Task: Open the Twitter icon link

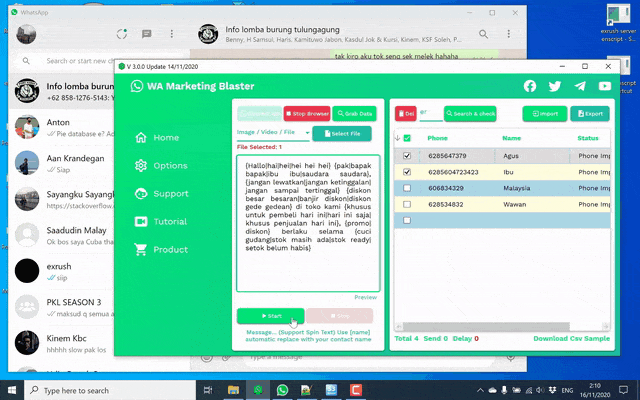Action: 555,86
